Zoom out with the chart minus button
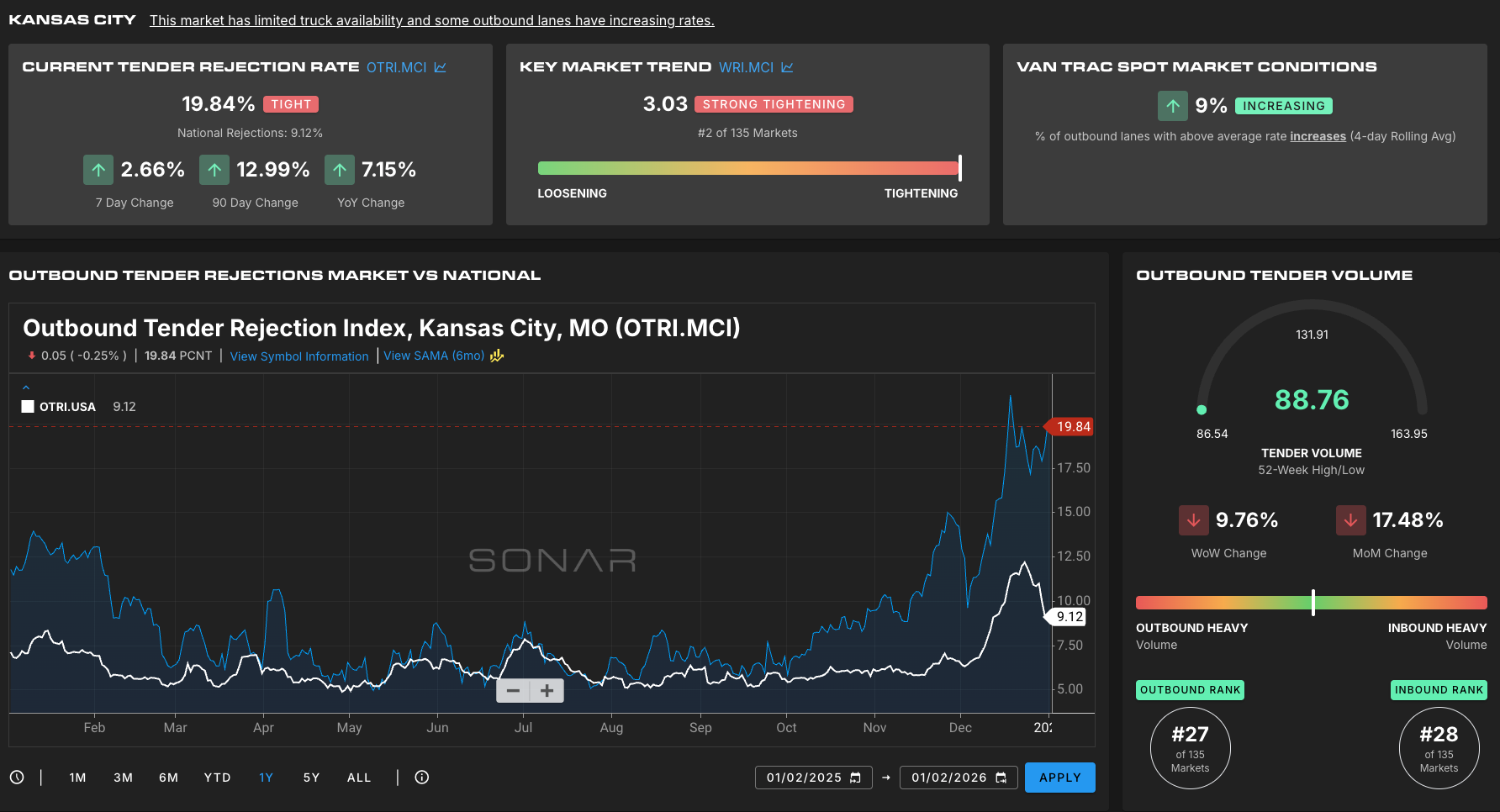The image size is (1500, 812). [513, 691]
